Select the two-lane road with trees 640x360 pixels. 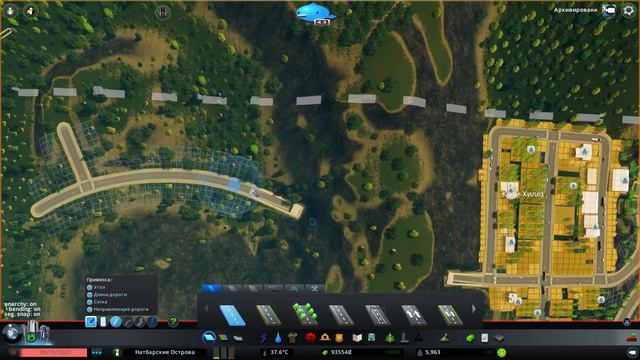tap(305, 315)
